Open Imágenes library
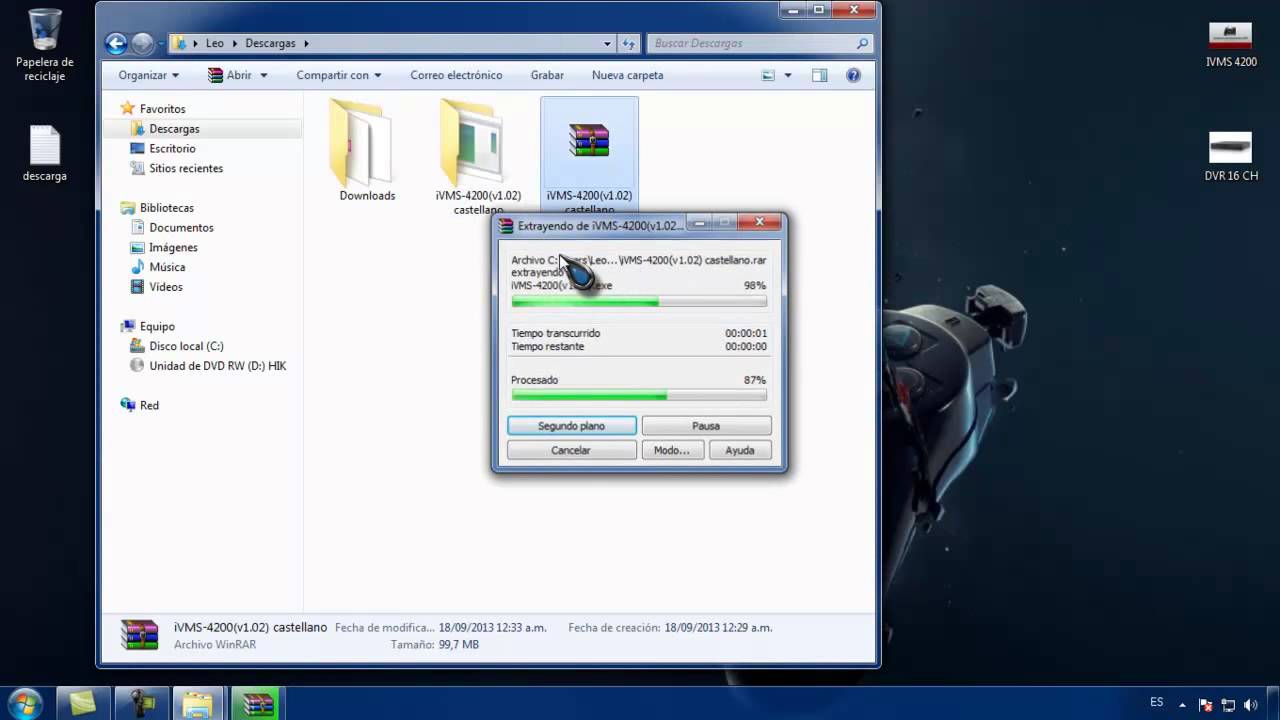The width and height of the screenshot is (1280, 720). click(x=173, y=247)
